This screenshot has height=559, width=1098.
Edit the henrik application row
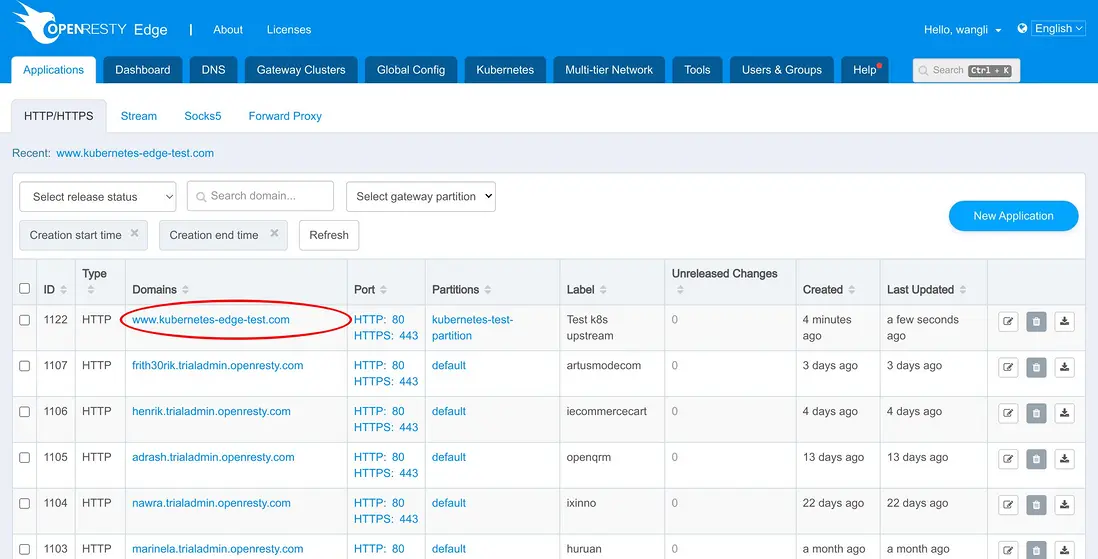click(1008, 413)
